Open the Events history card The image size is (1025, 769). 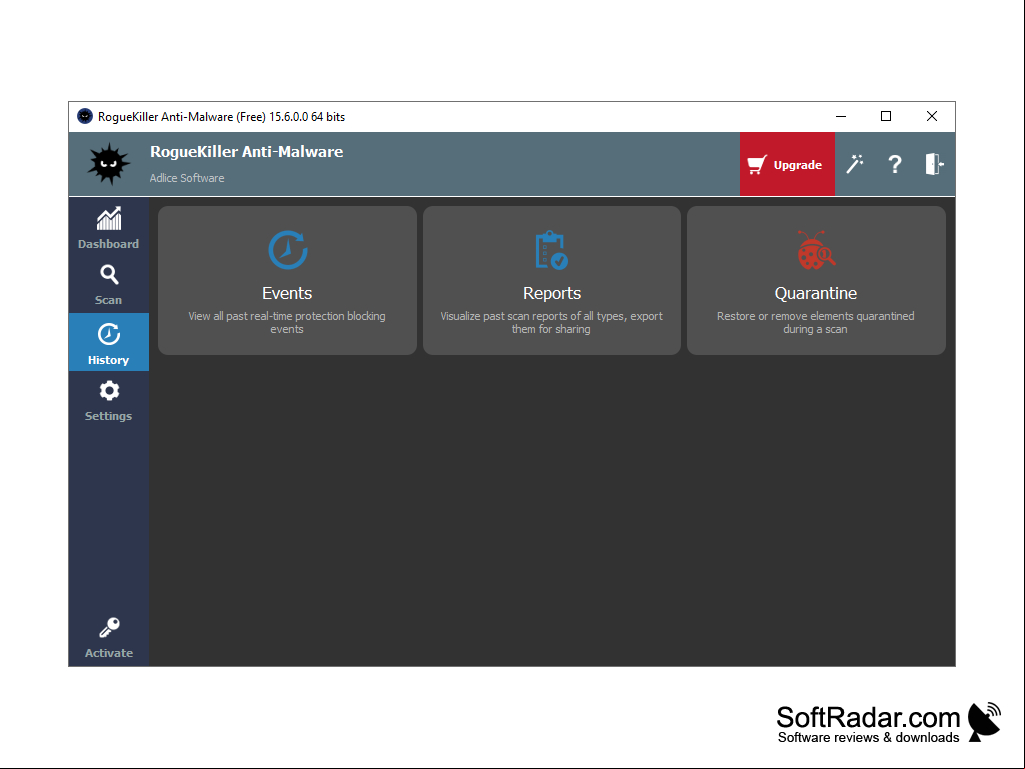287,281
